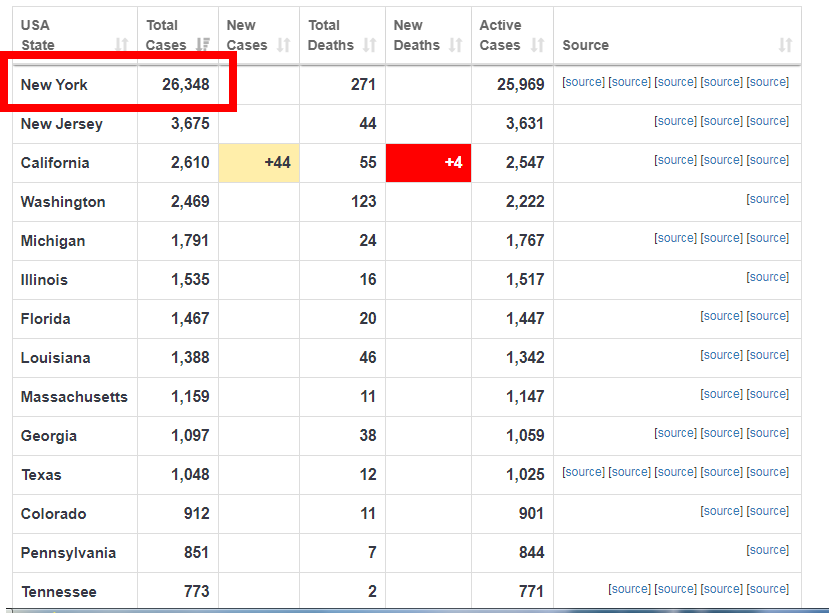Open Washington source link
829x613 pixels.
[x=768, y=199]
